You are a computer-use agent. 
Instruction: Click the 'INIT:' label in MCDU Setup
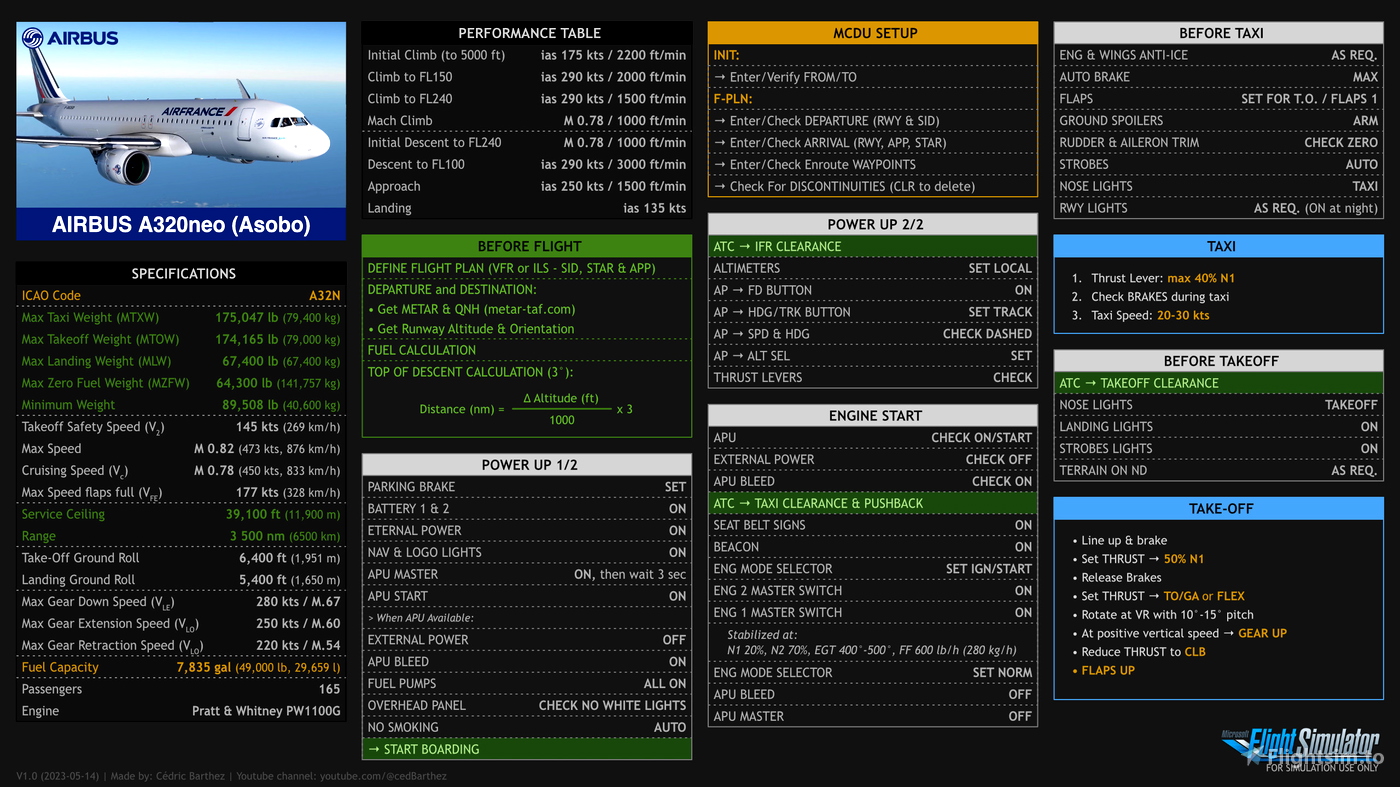point(726,55)
